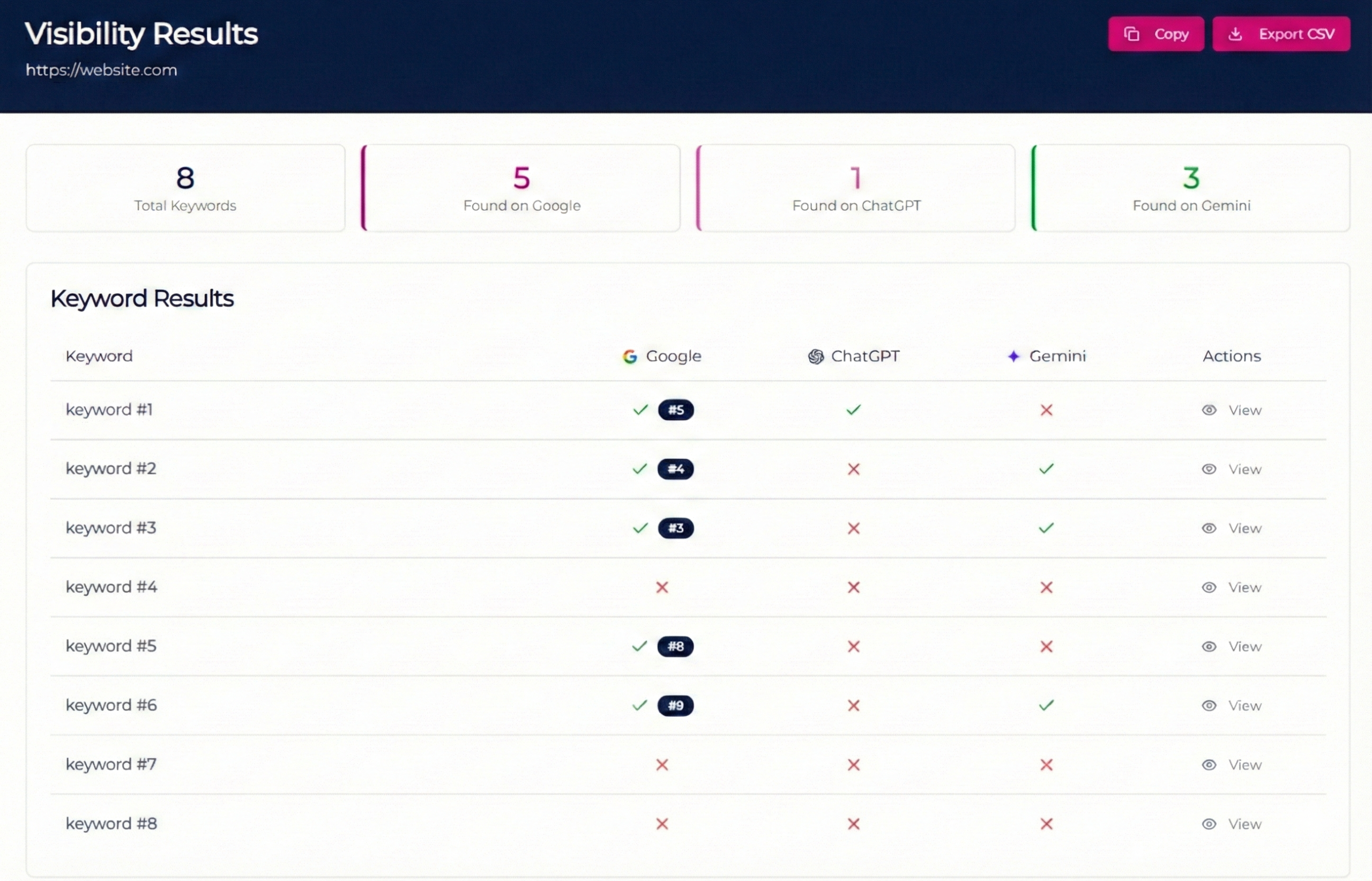Click the eye icon next to keyword #5's View
This screenshot has width=1372, height=881.
coord(1210,647)
